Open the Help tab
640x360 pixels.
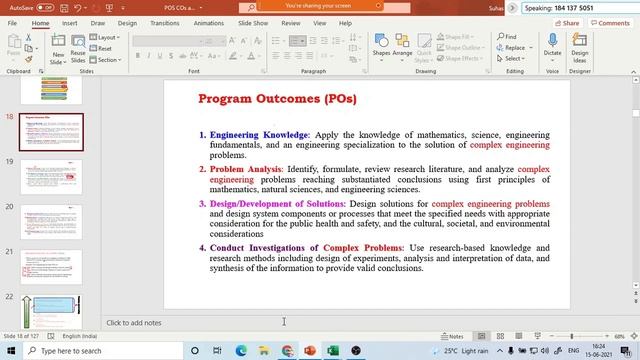(x=345, y=23)
